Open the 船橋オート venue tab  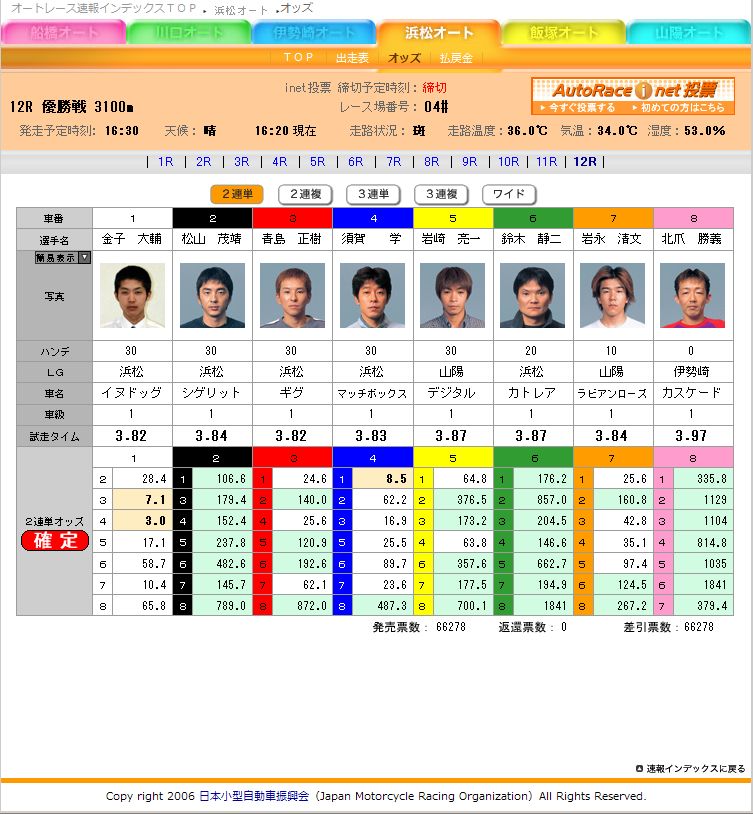[63, 33]
